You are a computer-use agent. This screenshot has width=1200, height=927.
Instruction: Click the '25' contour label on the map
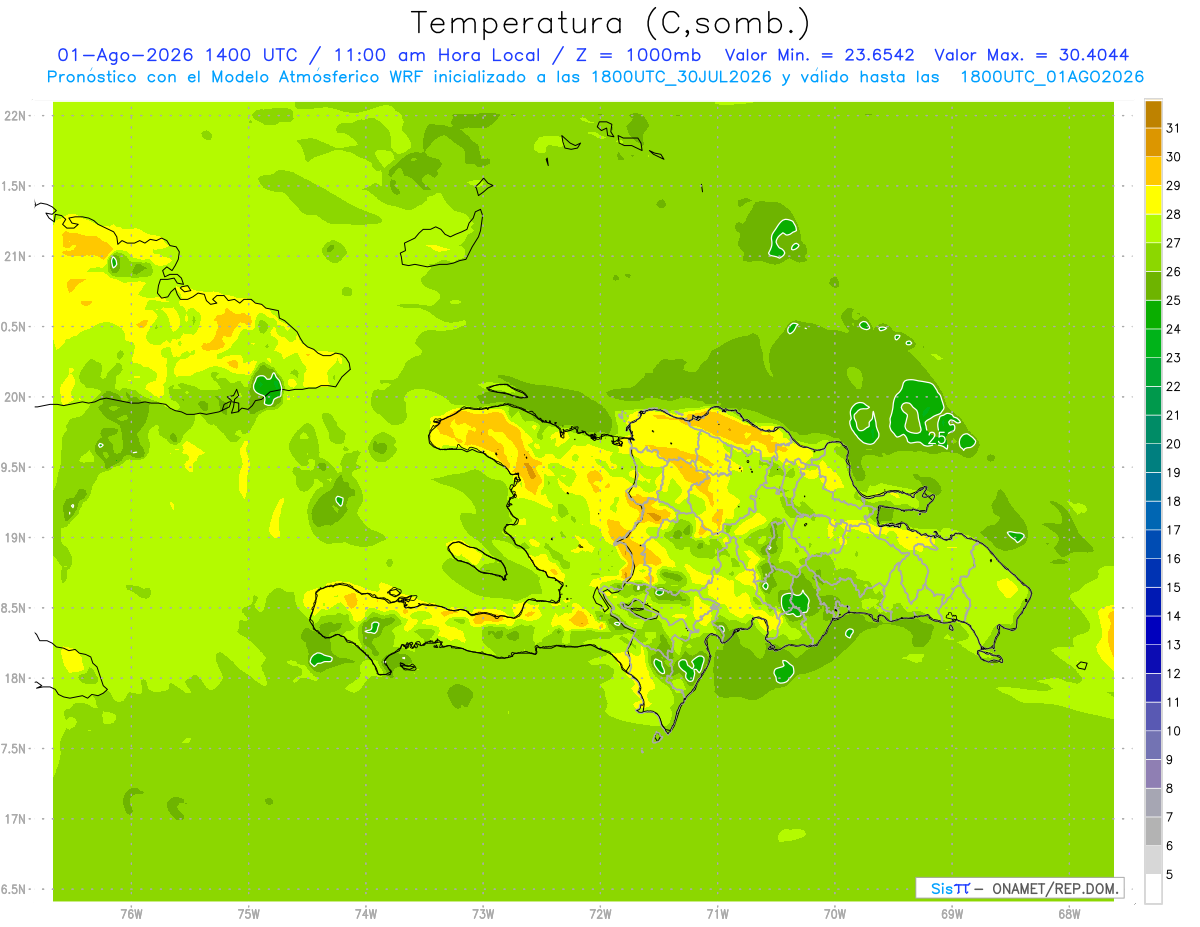(937, 438)
